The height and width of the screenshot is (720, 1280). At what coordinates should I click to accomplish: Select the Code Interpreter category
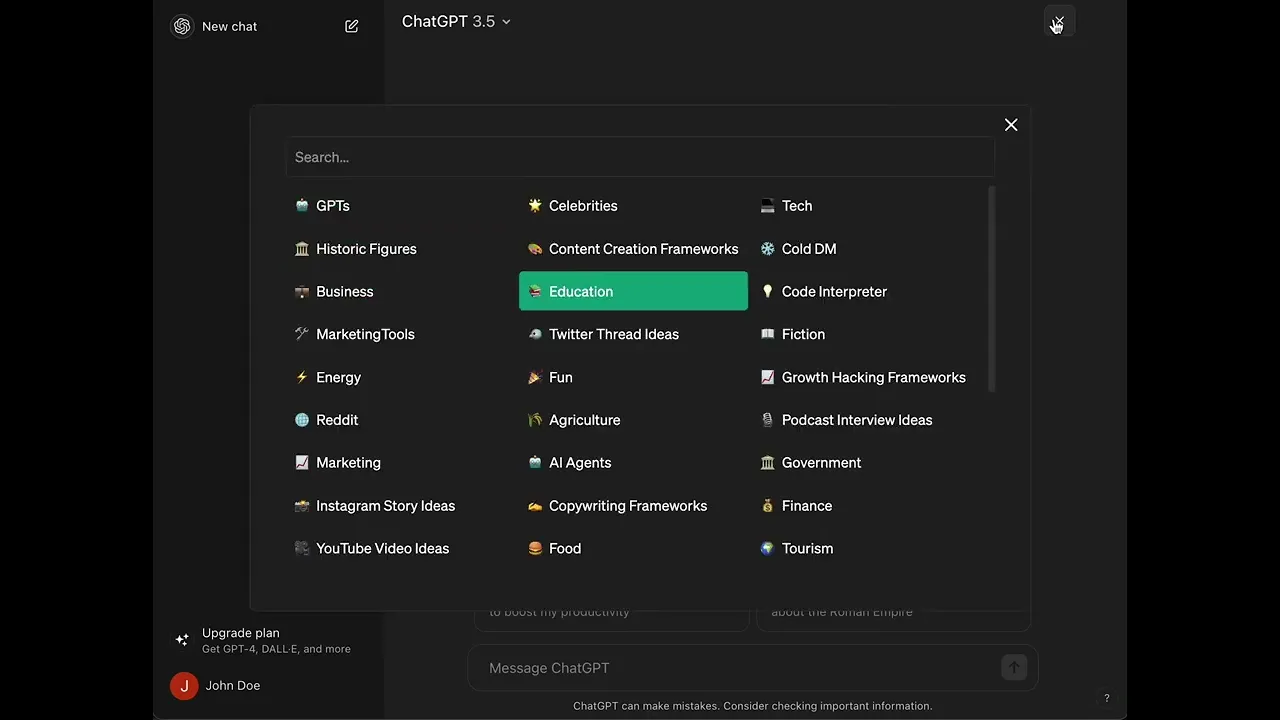834,291
